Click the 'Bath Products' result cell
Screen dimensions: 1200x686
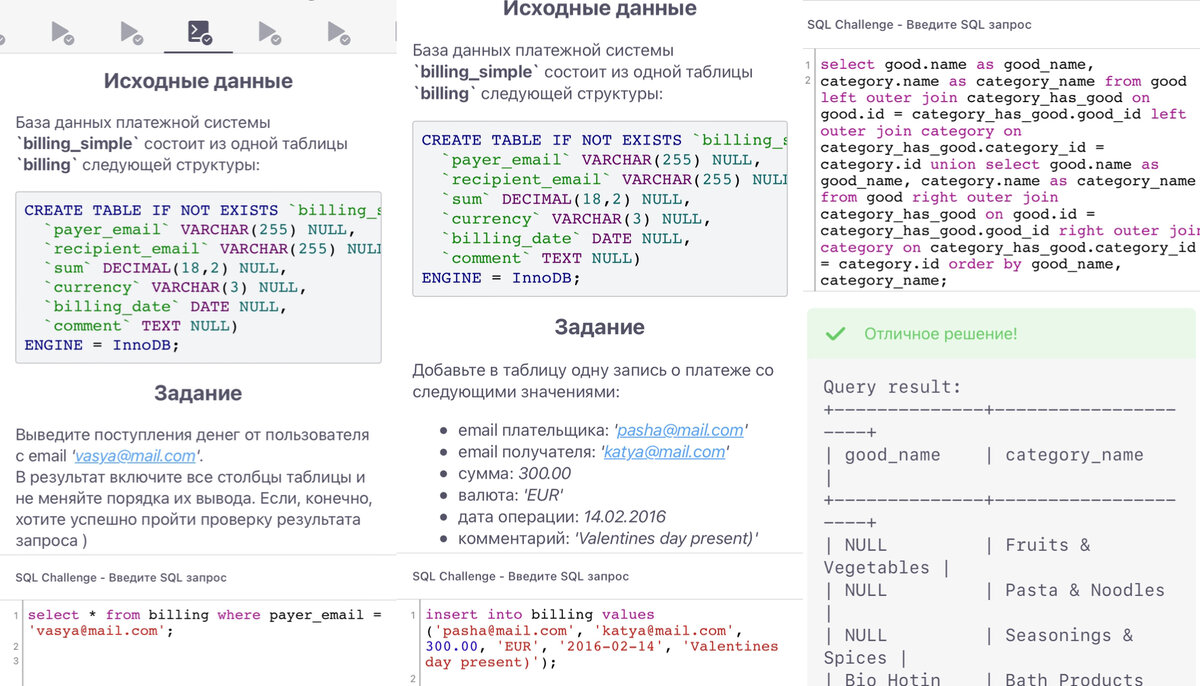pyautogui.click(x=1074, y=679)
